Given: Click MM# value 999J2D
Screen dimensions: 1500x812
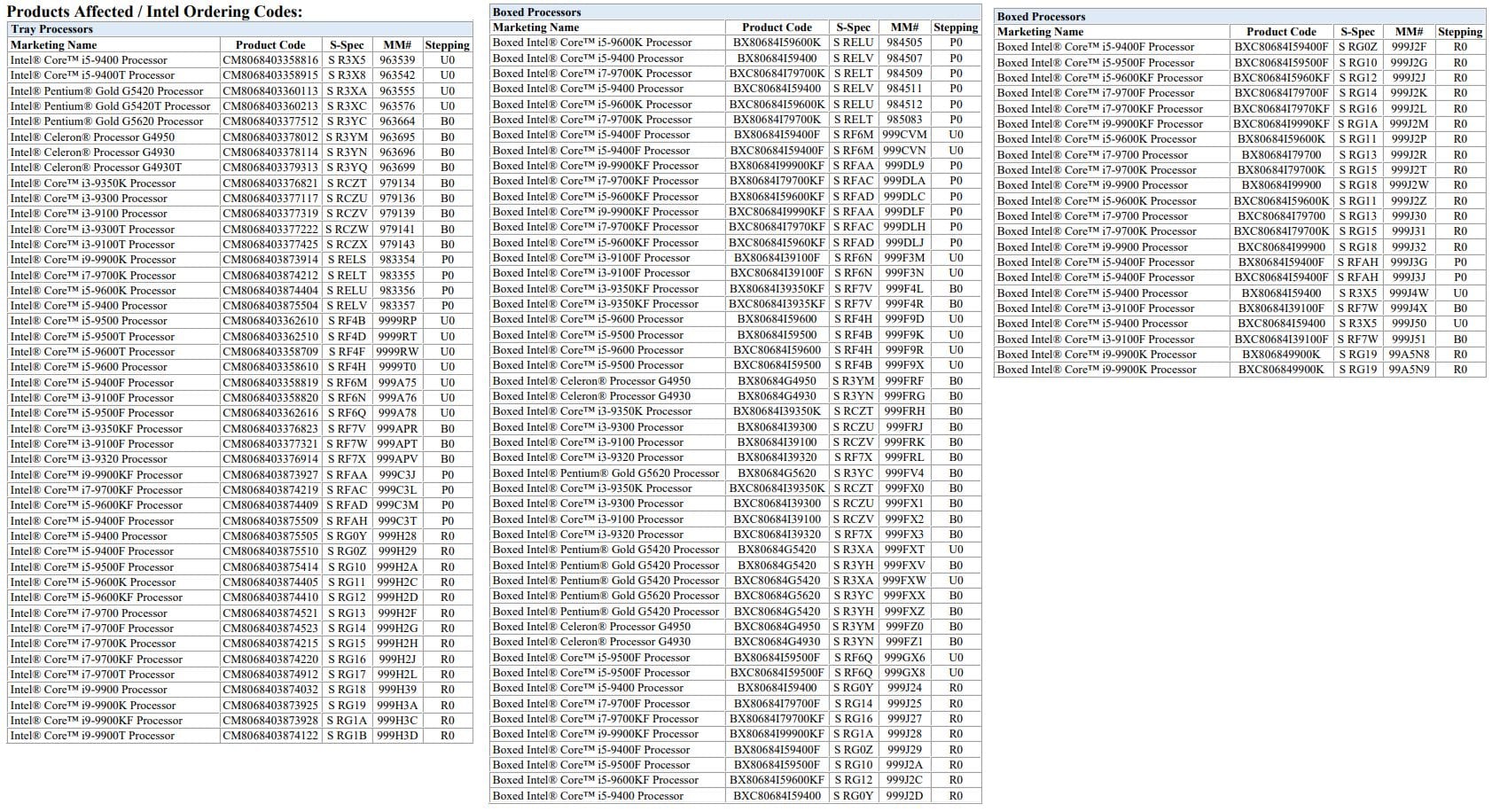Looking at the screenshot, I should click(904, 796).
